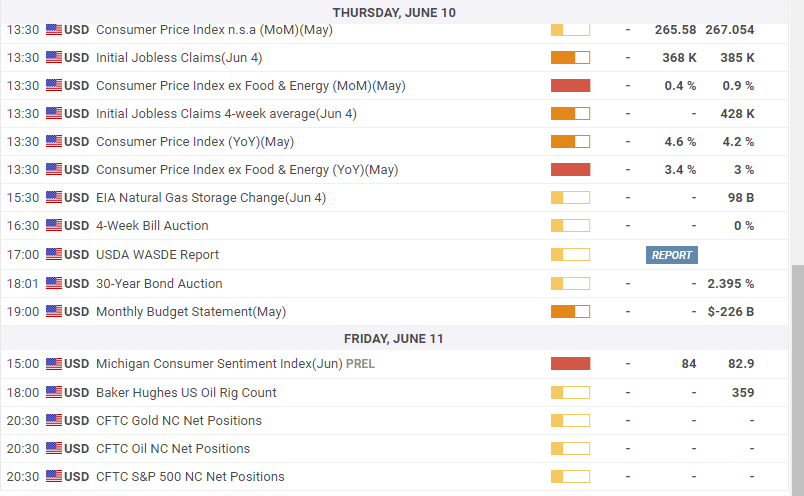Image resolution: width=804 pixels, height=496 pixels.
Task: Click the REPORT button for USDA WASDE
Action: [x=671, y=255]
